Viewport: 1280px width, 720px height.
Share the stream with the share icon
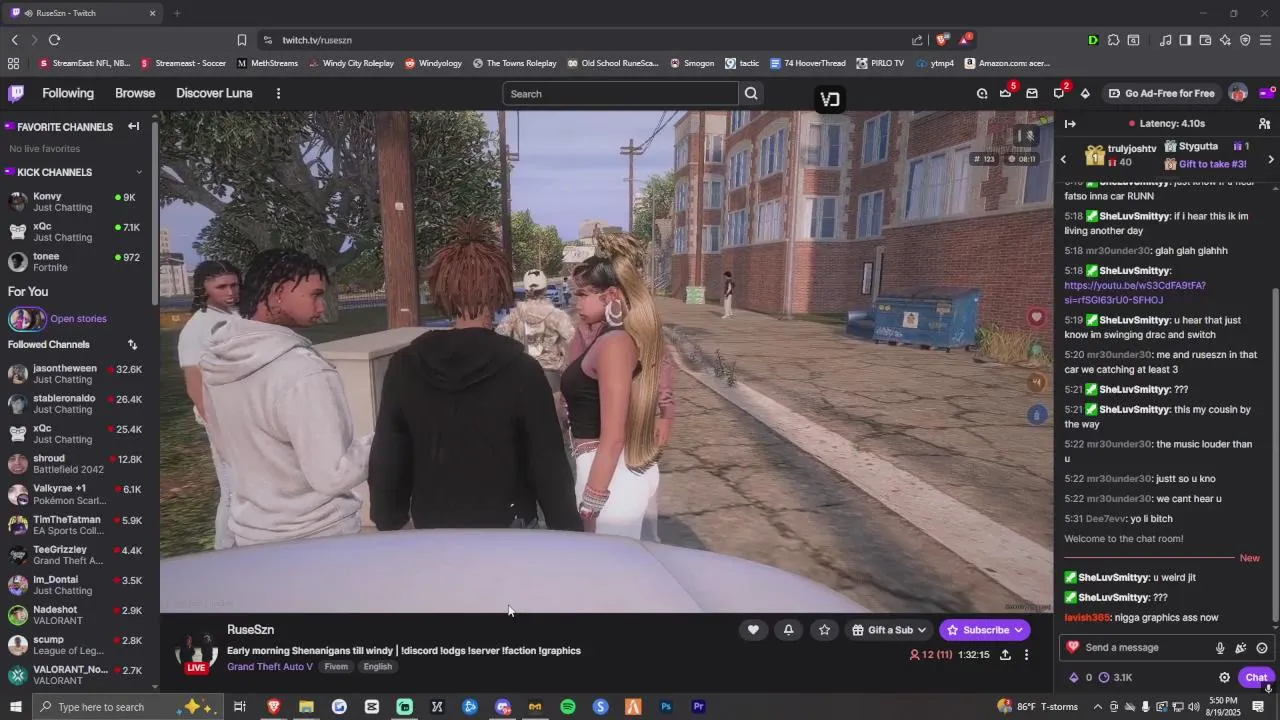click(1005, 655)
